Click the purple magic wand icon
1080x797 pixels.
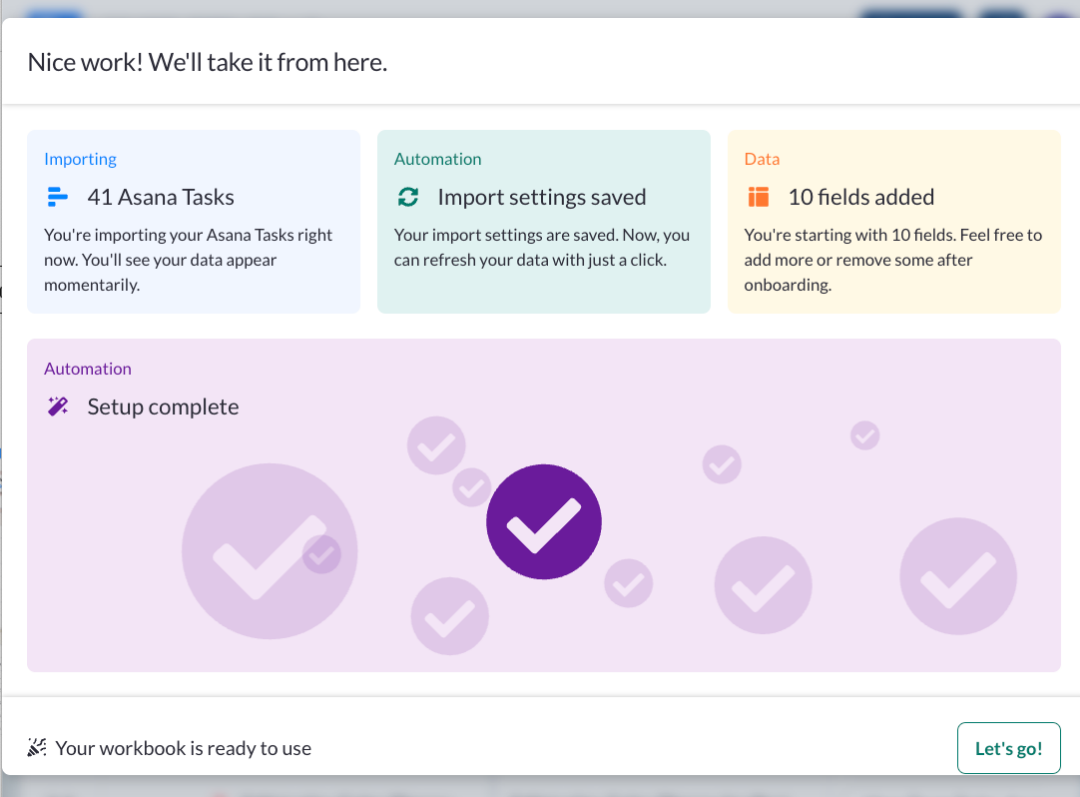click(58, 406)
